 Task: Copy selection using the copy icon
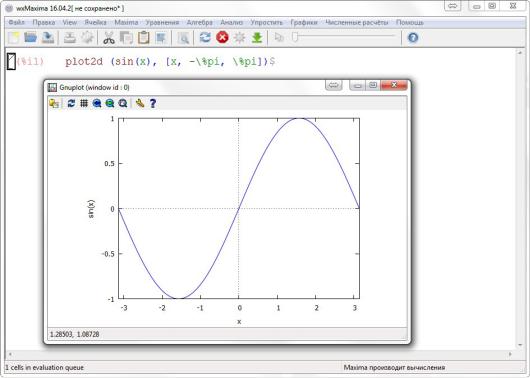(126, 38)
